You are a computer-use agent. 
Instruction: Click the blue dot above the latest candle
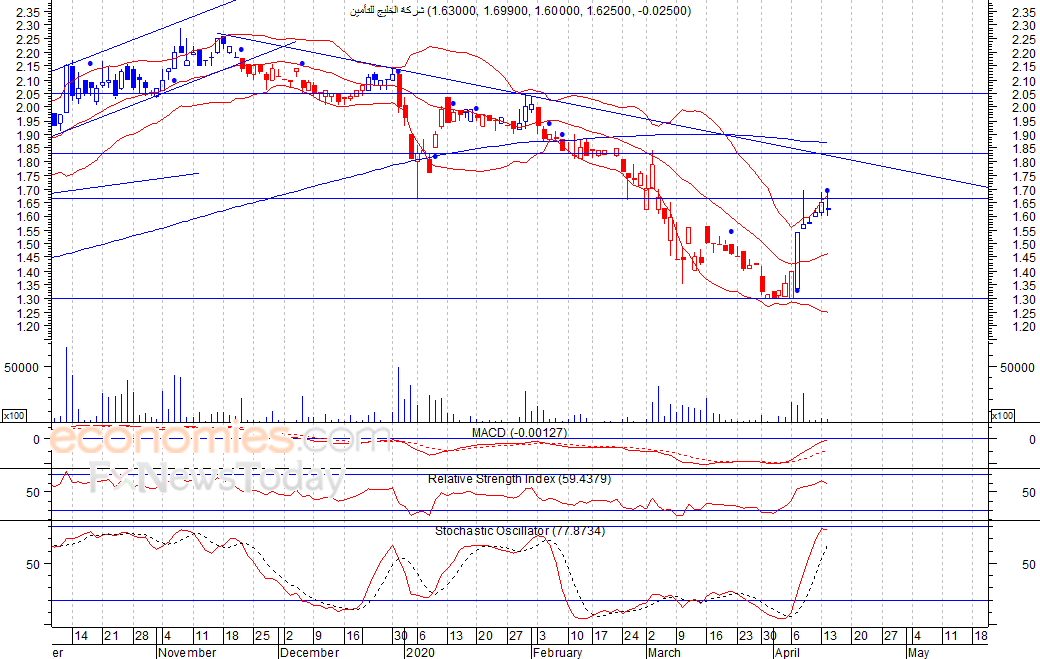(x=827, y=191)
